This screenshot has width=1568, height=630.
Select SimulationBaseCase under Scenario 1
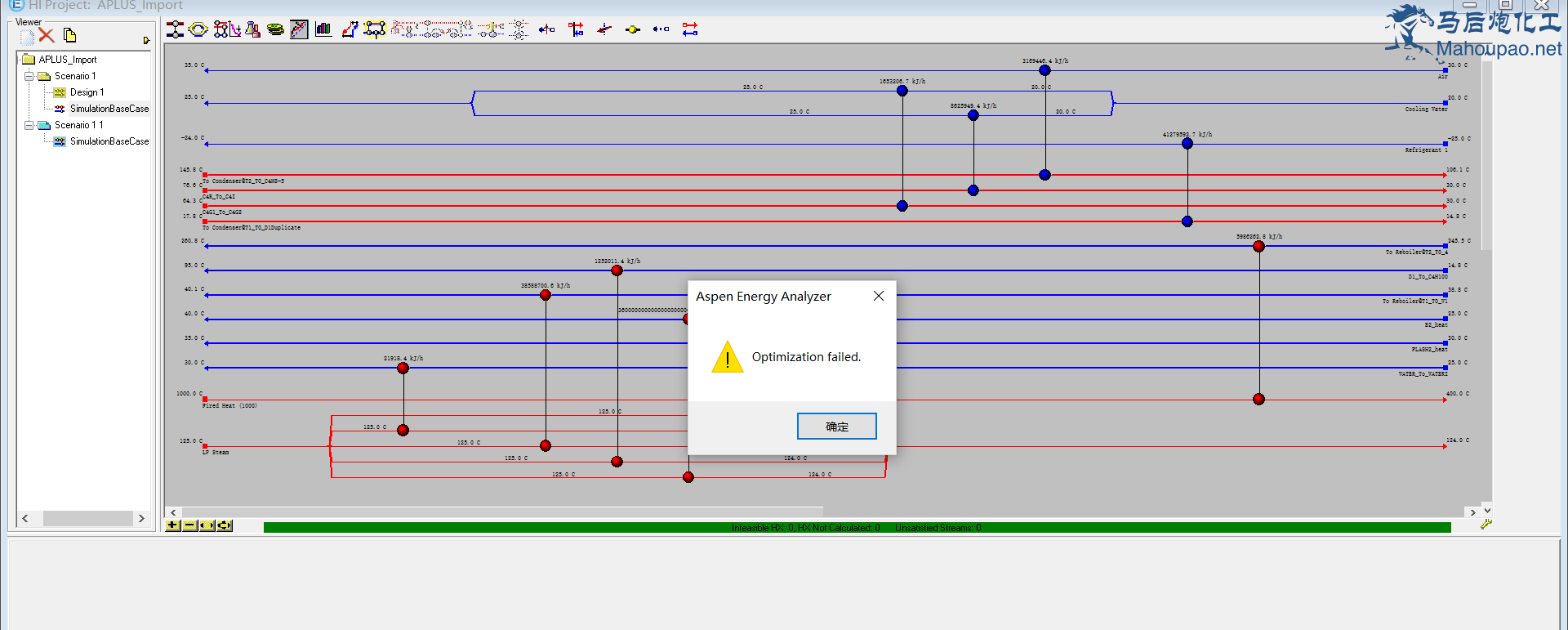click(109, 109)
